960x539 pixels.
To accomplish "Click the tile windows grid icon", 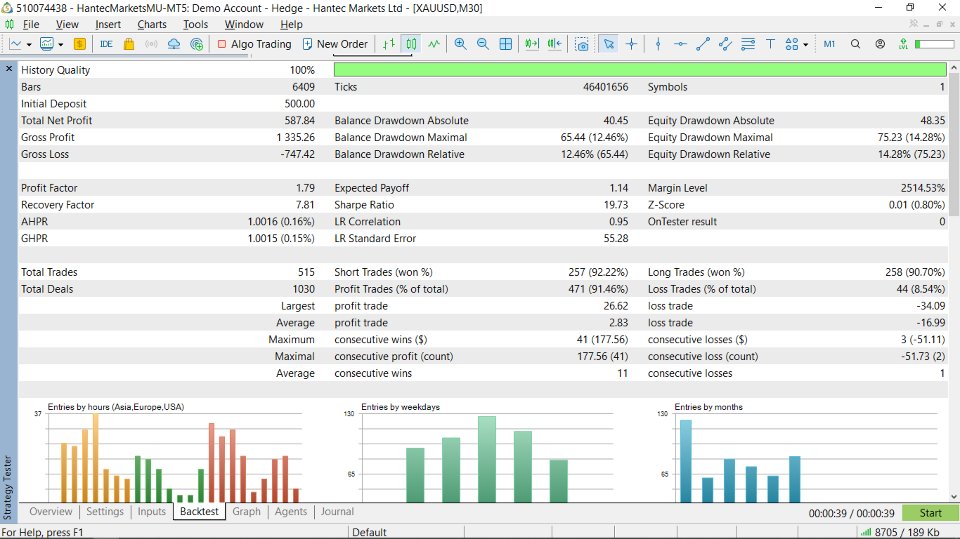I will (x=506, y=44).
